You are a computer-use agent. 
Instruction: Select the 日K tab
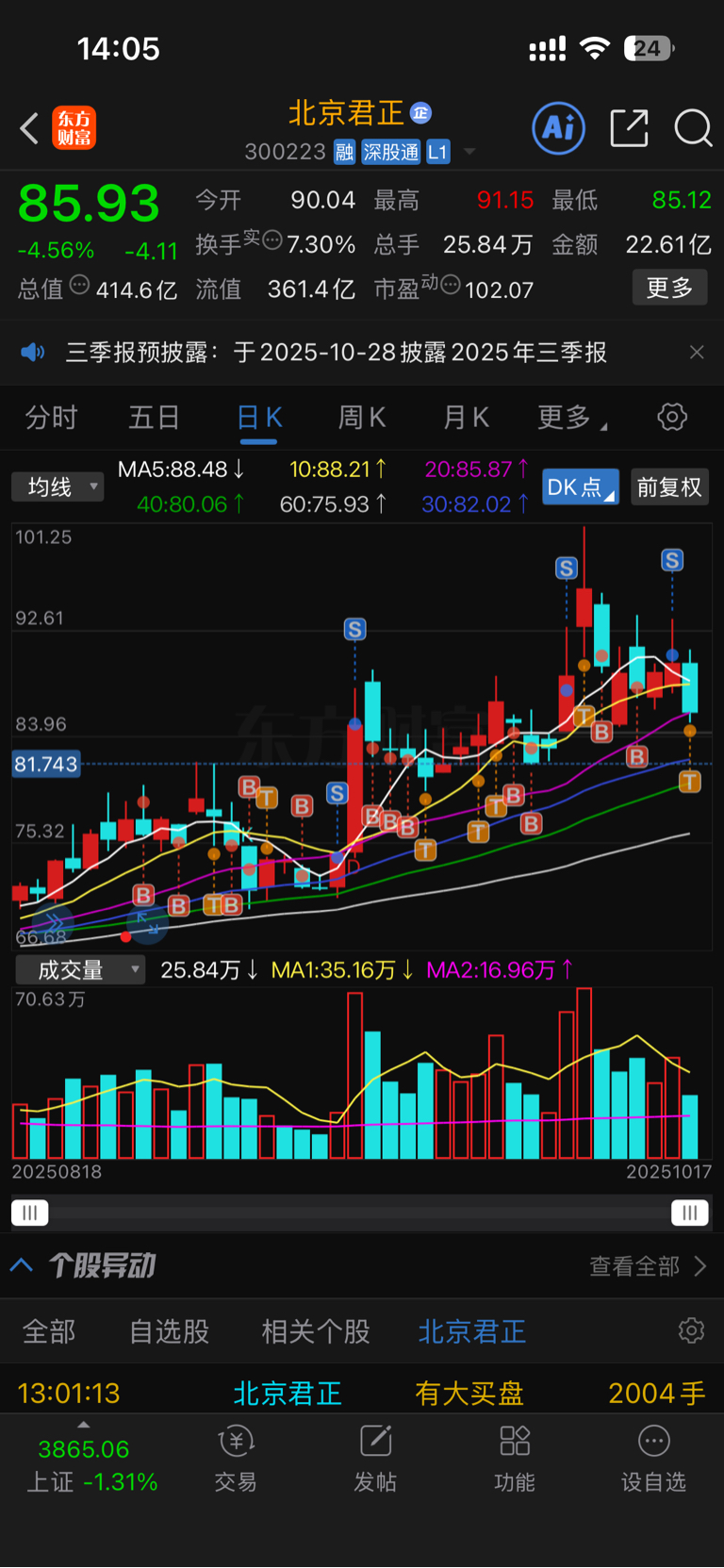tap(258, 417)
